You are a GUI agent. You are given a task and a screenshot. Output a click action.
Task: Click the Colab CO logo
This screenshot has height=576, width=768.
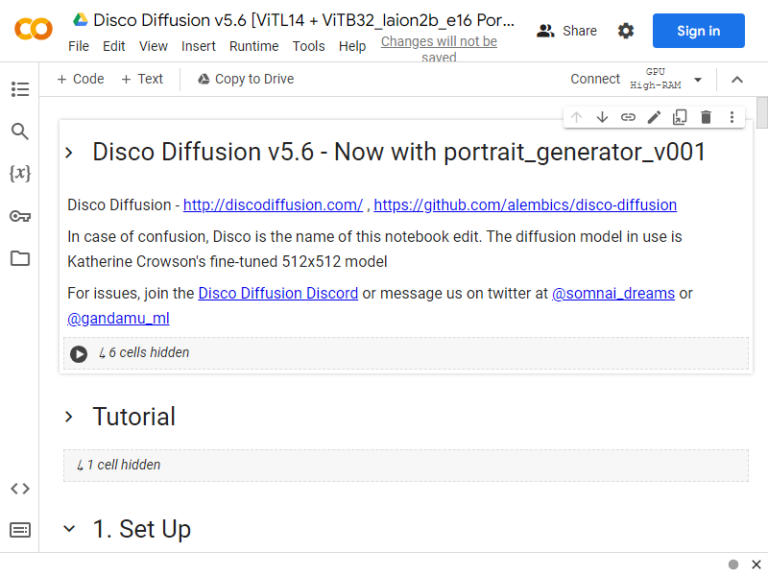[33, 29]
